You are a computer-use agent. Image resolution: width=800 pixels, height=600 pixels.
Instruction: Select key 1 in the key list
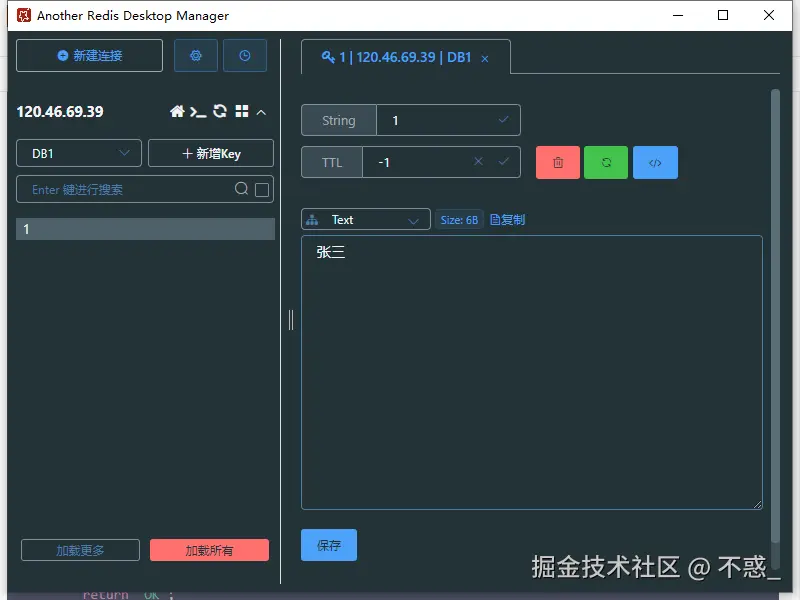pyautogui.click(x=145, y=229)
